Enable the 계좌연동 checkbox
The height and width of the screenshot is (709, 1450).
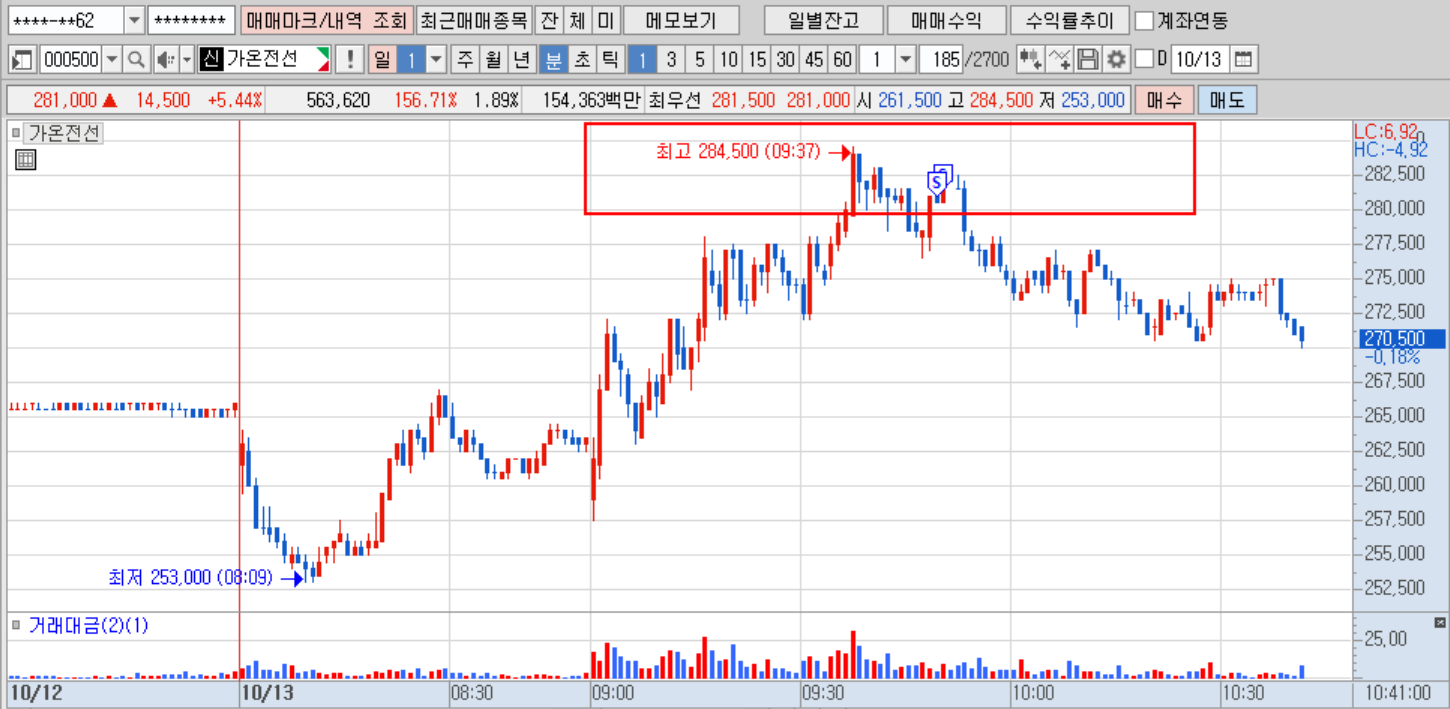point(1145,20)
